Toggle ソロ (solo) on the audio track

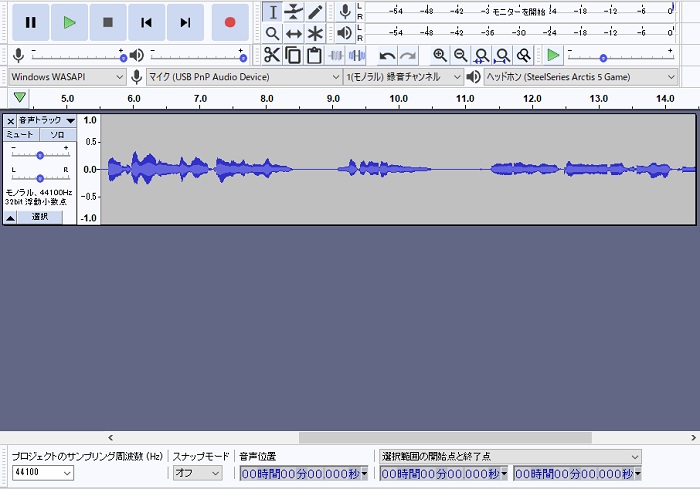click(x=57, y=134)
